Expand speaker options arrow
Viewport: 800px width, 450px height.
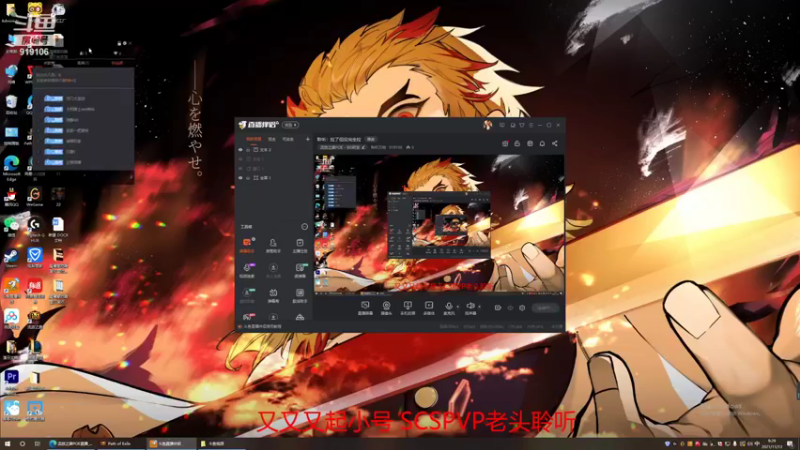(479, 307)
